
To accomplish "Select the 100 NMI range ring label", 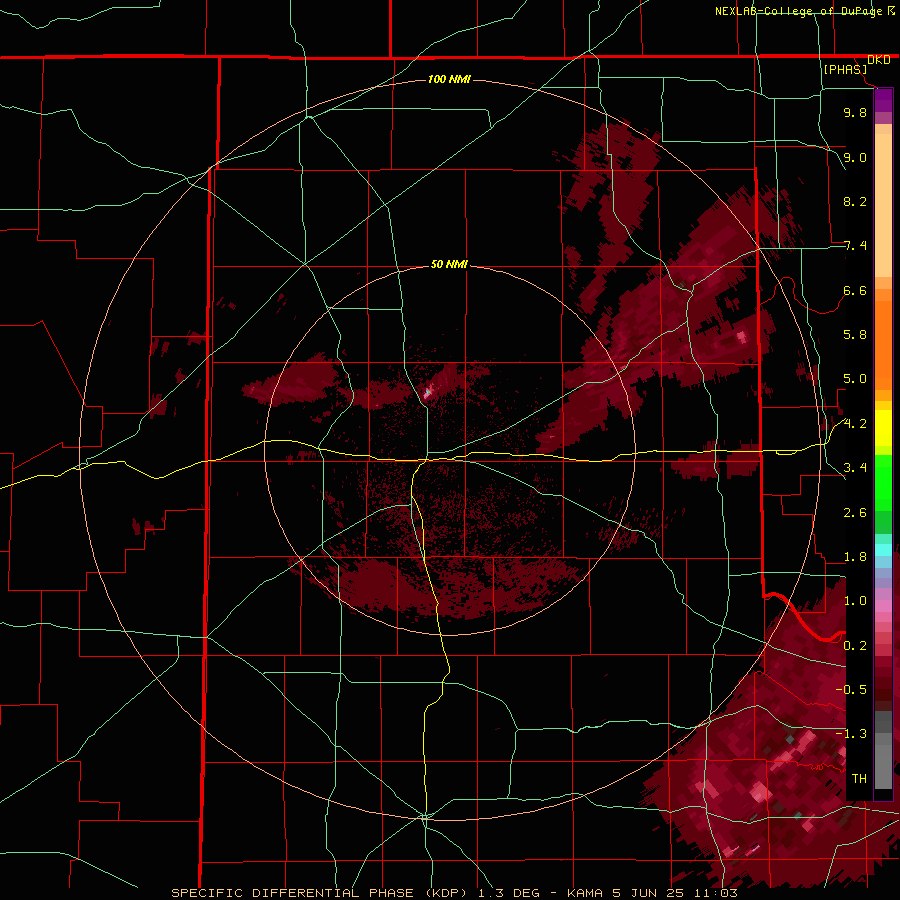I will pyautogui.click(x=449, y=79).
